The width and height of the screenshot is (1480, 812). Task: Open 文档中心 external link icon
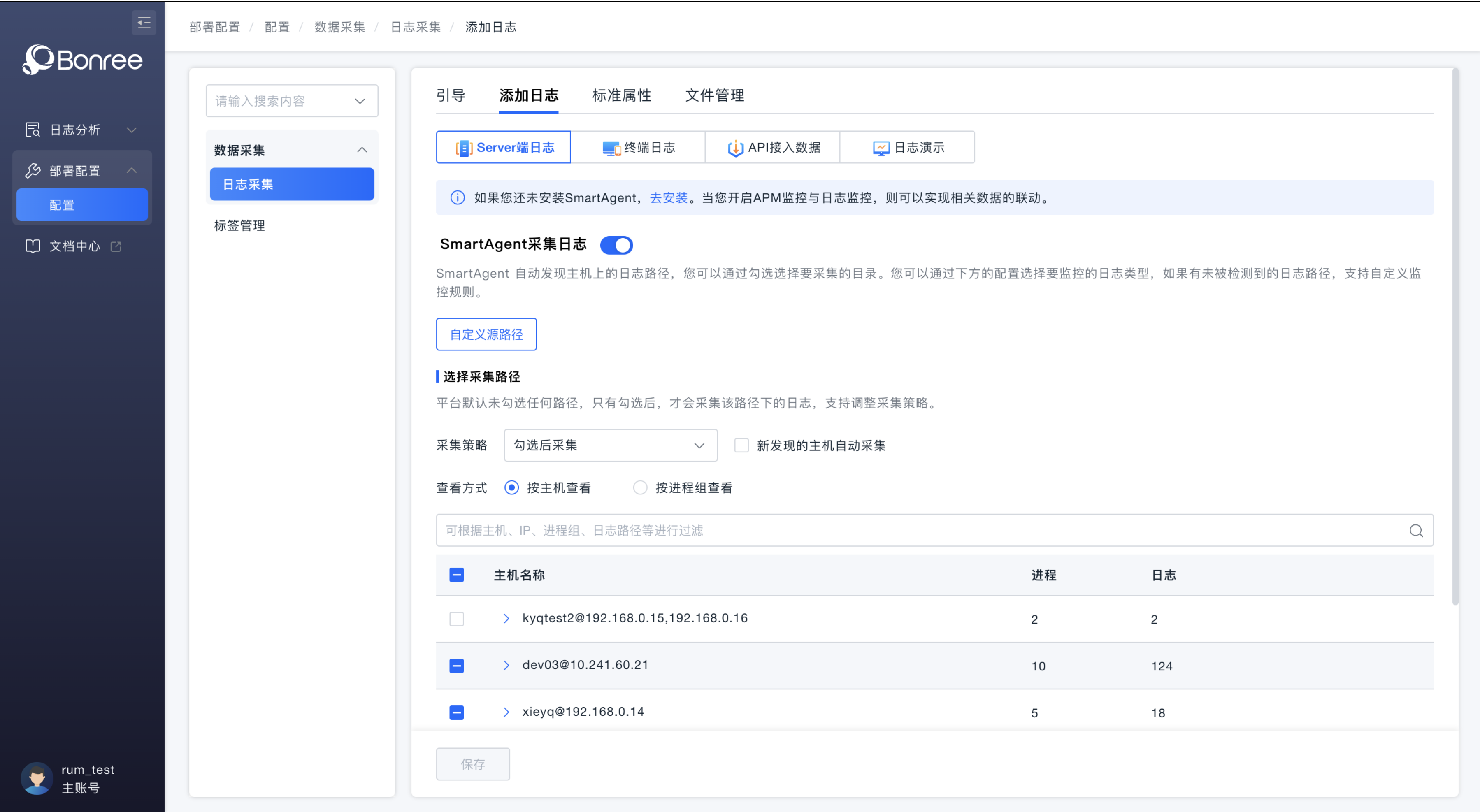[116, 246]
